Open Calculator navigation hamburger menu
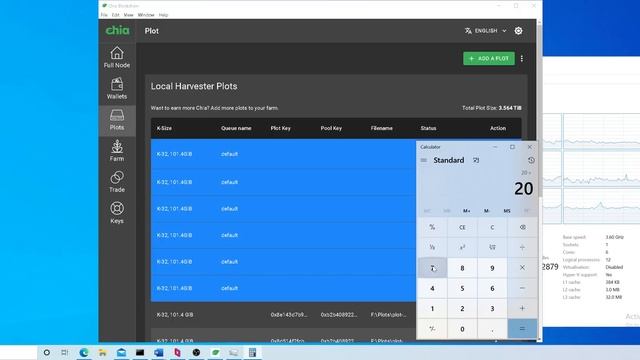Viewport: 640px width, 360px height. (424, 160)
